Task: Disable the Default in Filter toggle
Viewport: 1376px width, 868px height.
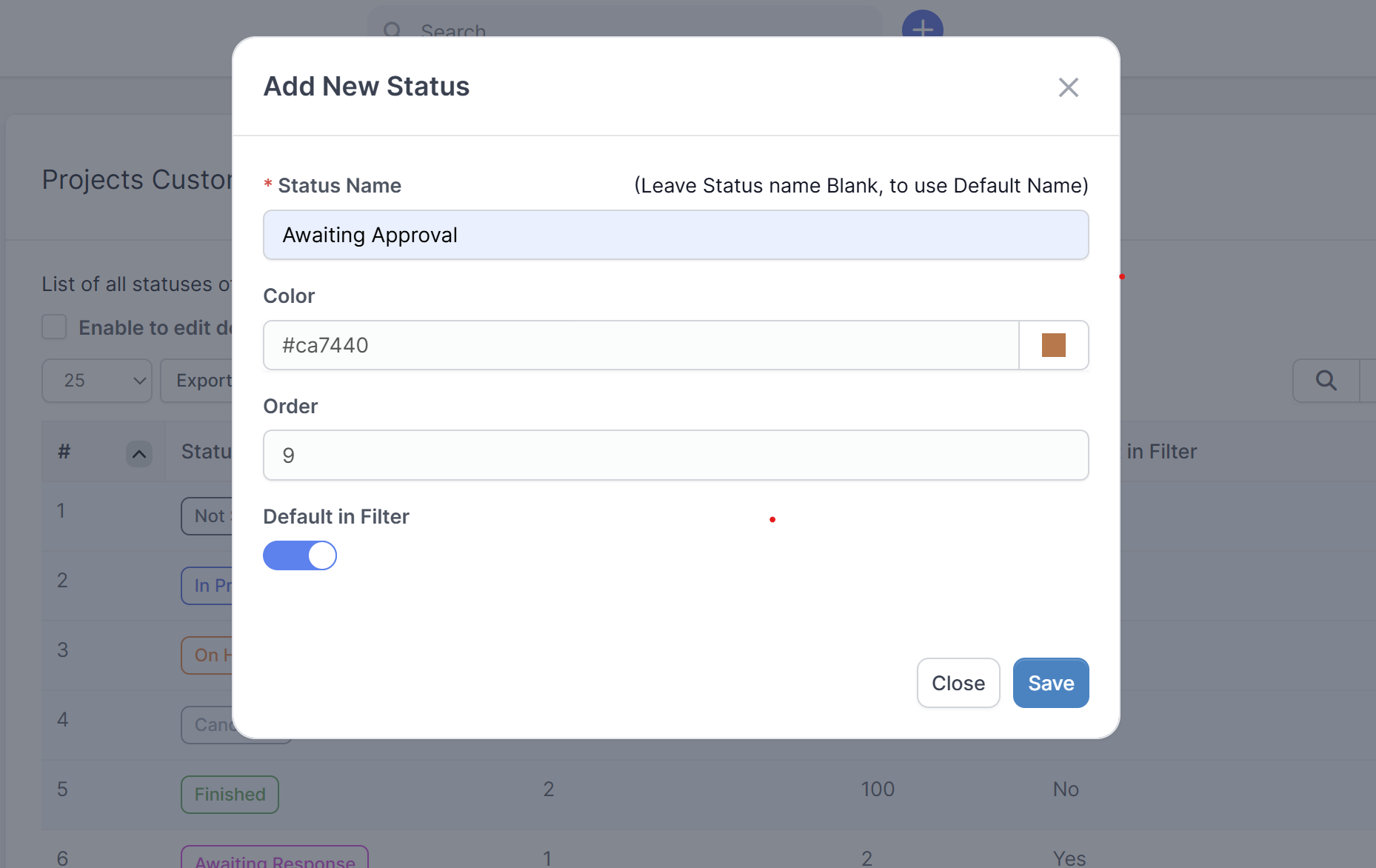Action: click(x=300, y=555)
